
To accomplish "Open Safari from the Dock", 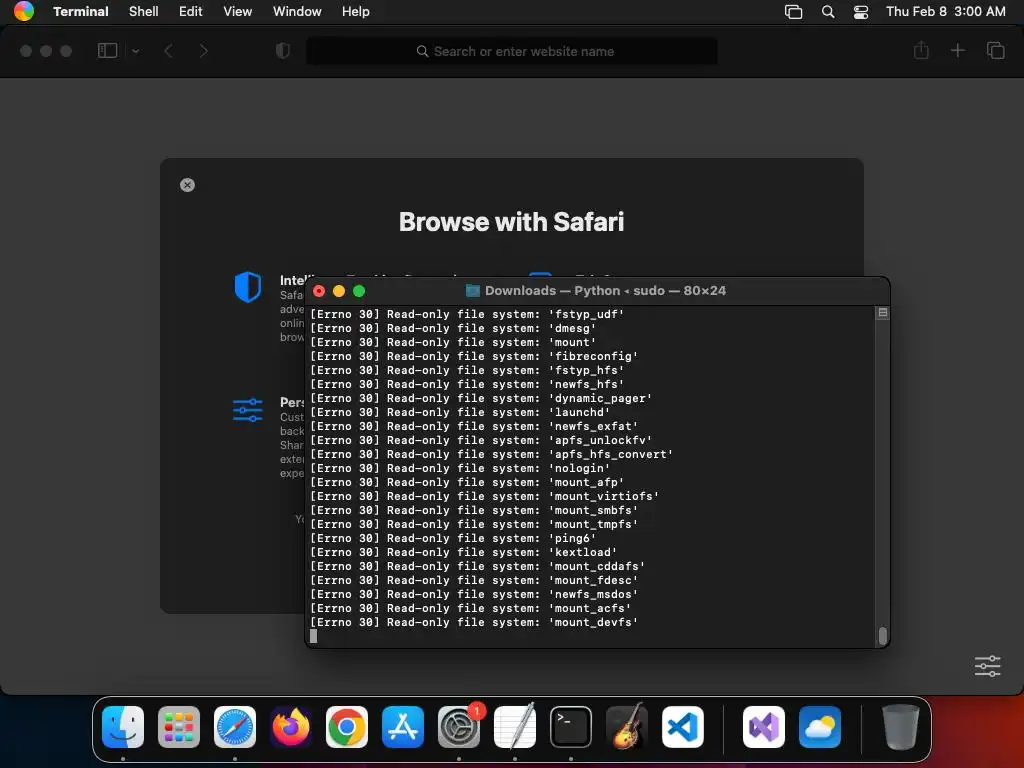I will 235,727.
